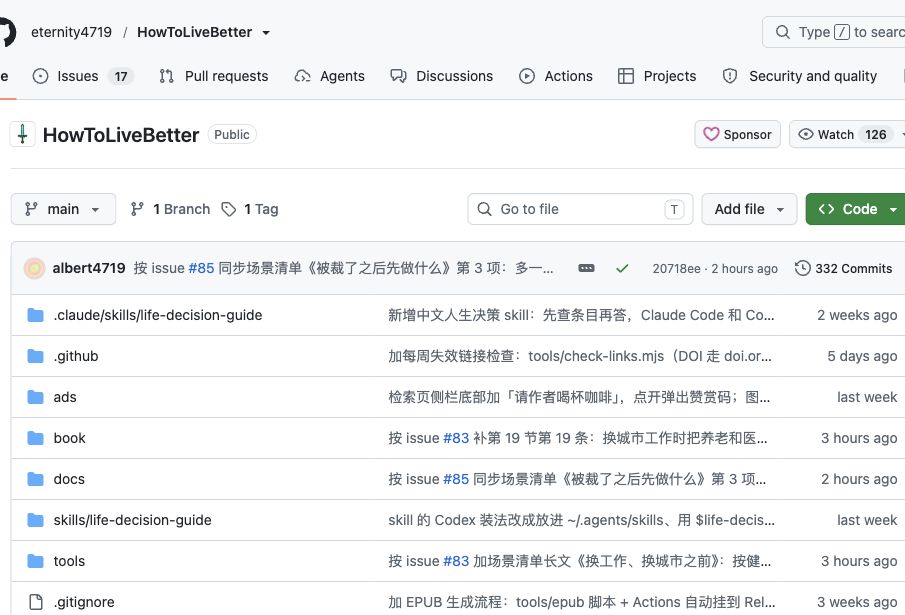Viewport: 905px width, 615px height.
Task: Open issue #85 link in latest commit
Action: point(201,268)
